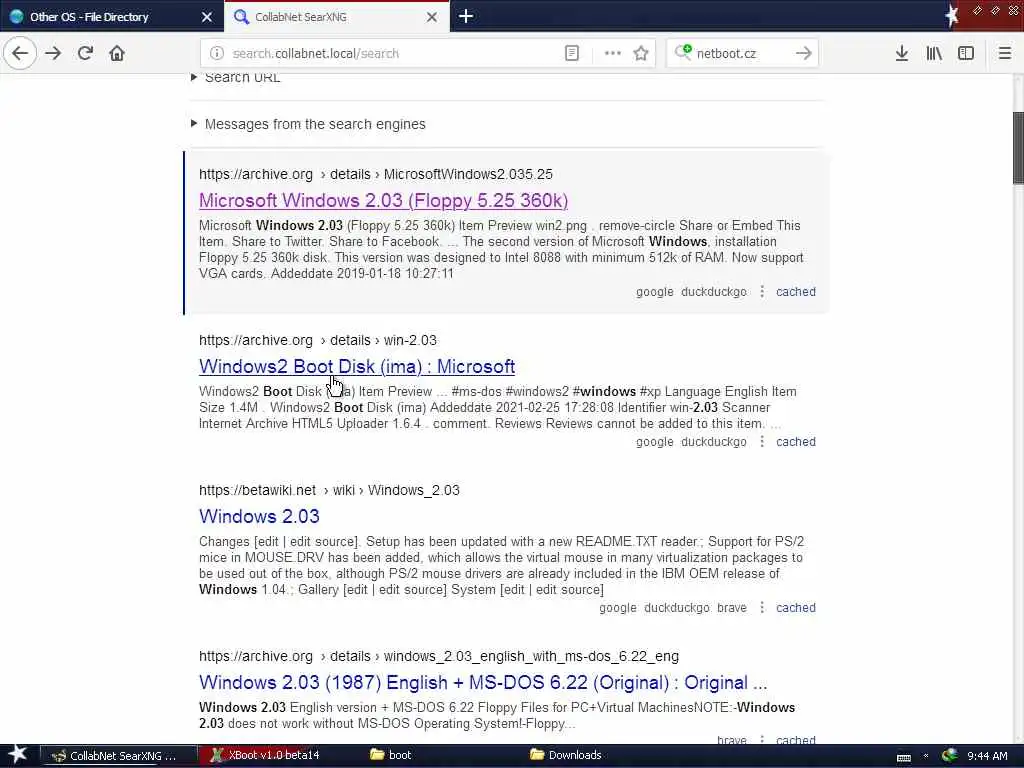Click the 9:44 AM clock

click(x=987, y=756)
